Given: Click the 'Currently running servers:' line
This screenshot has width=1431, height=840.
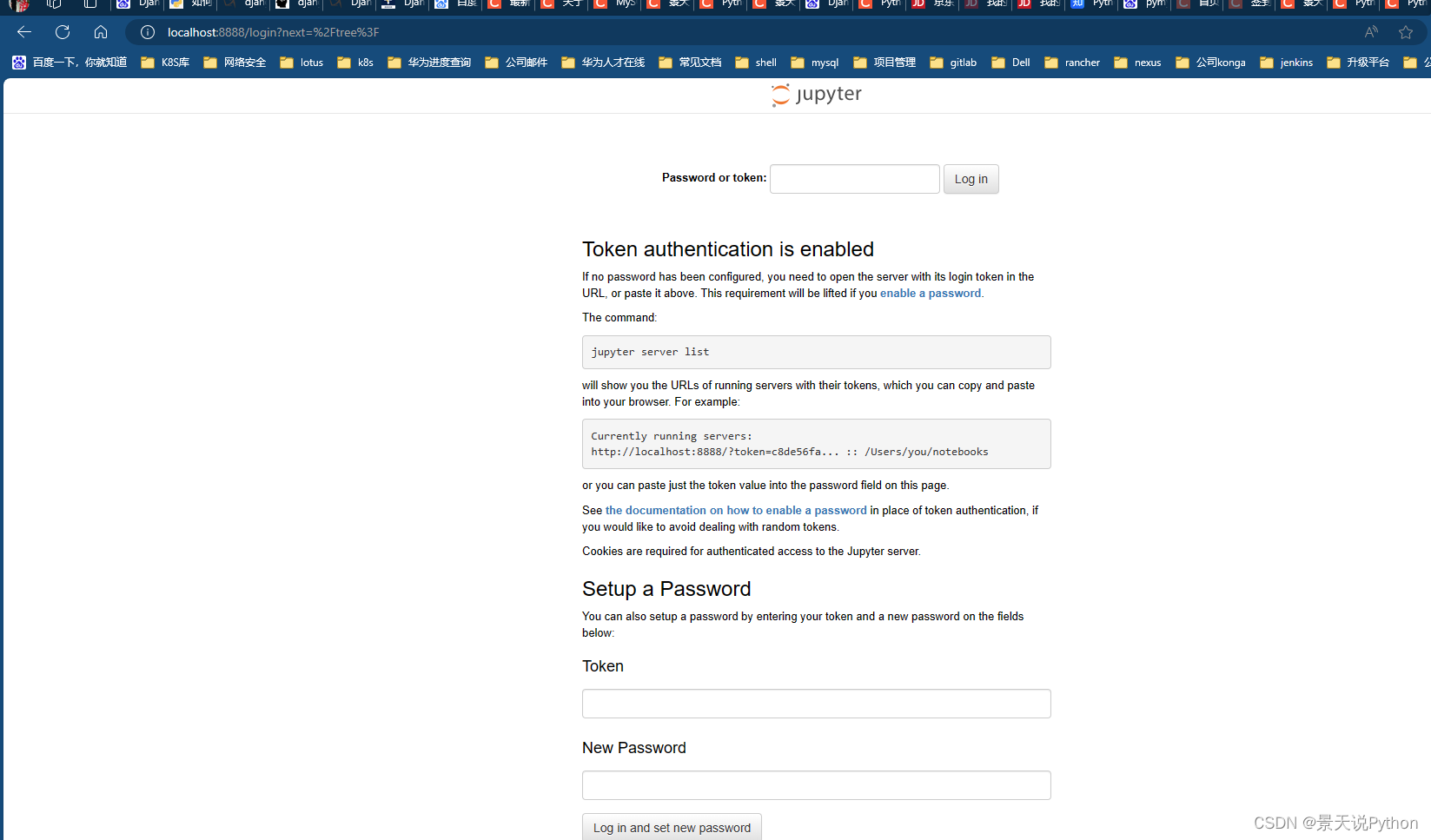Looking at the screenshot, I should tap(672, 436).
